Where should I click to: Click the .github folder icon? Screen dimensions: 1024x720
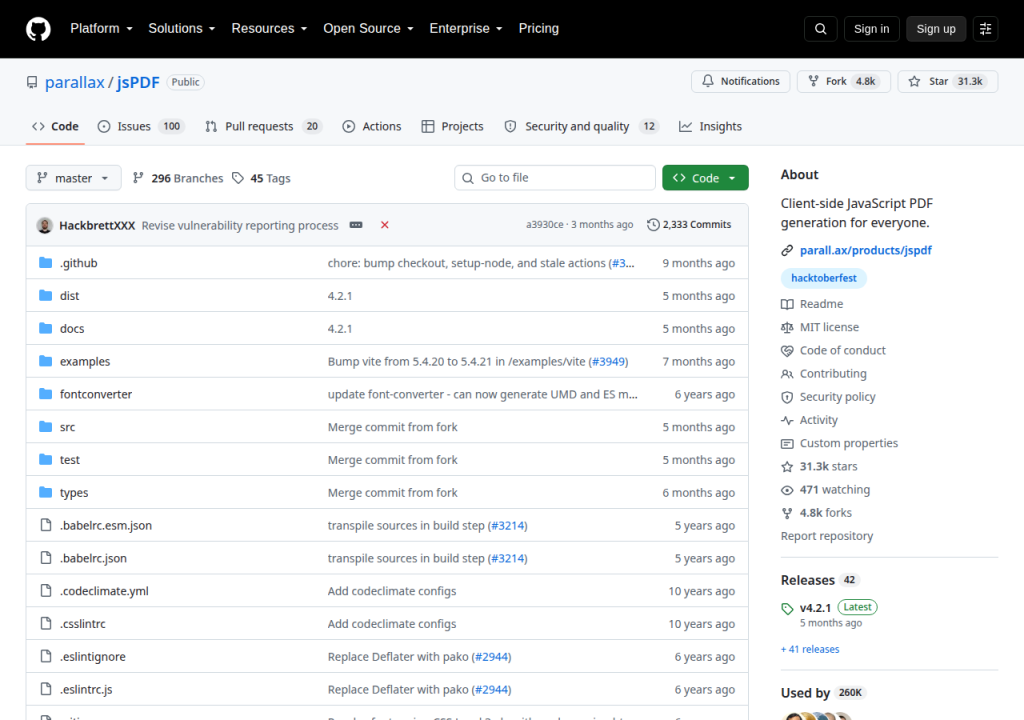tap(45, 263)
